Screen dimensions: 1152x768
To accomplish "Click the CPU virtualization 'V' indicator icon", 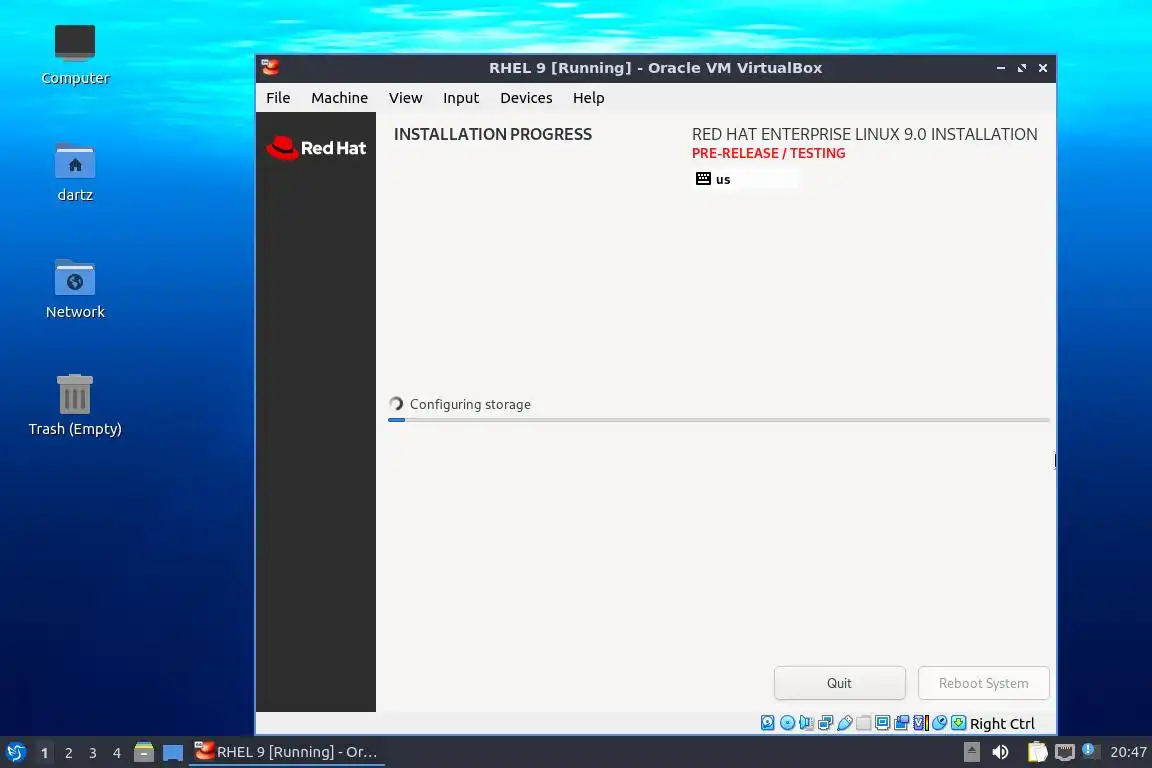I will (x=921, y=723).
